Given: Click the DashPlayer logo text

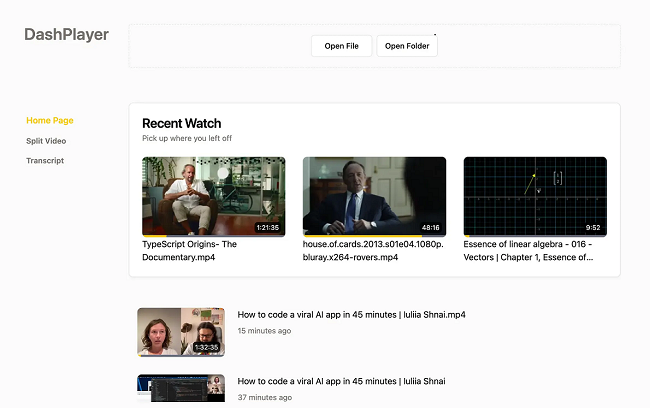Looking at the screenshot, I should coord(66,35).
